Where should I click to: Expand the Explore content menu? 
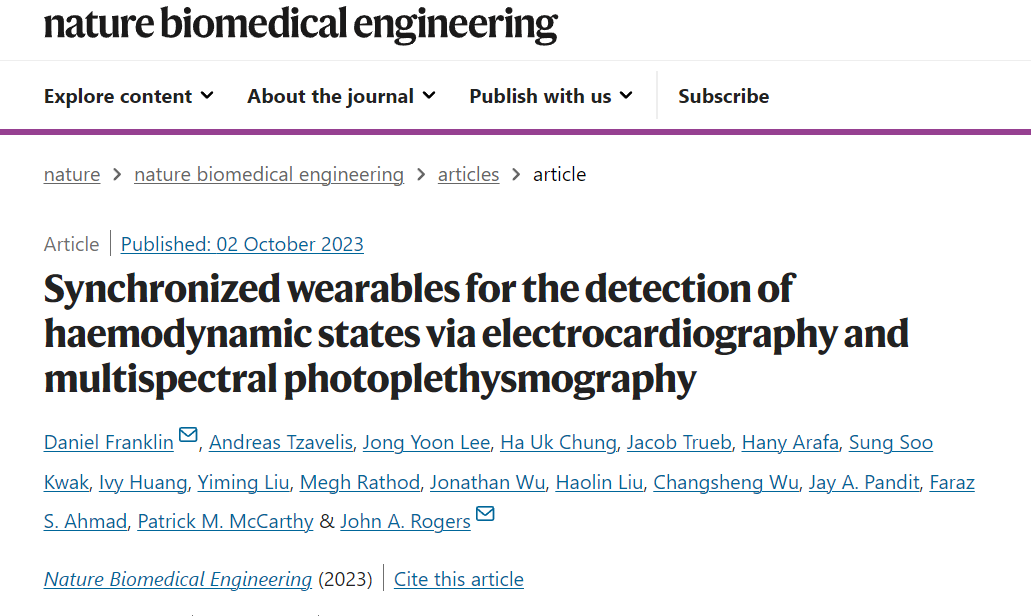[129, 96]
